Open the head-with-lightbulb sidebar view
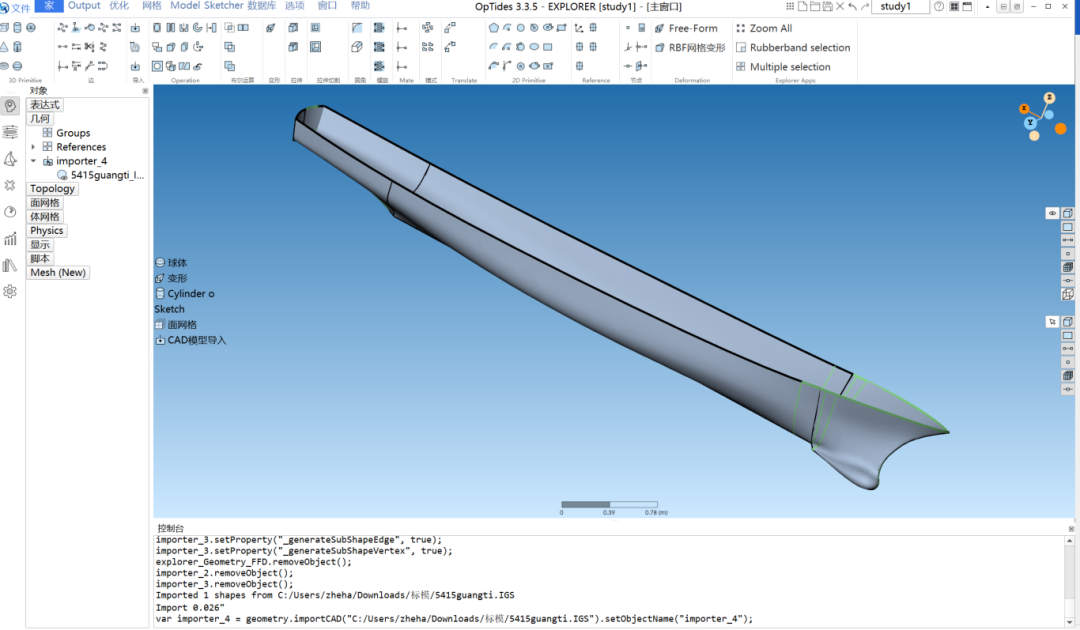The height and width of the screenshot is (630, 1080). click(10, 105)
